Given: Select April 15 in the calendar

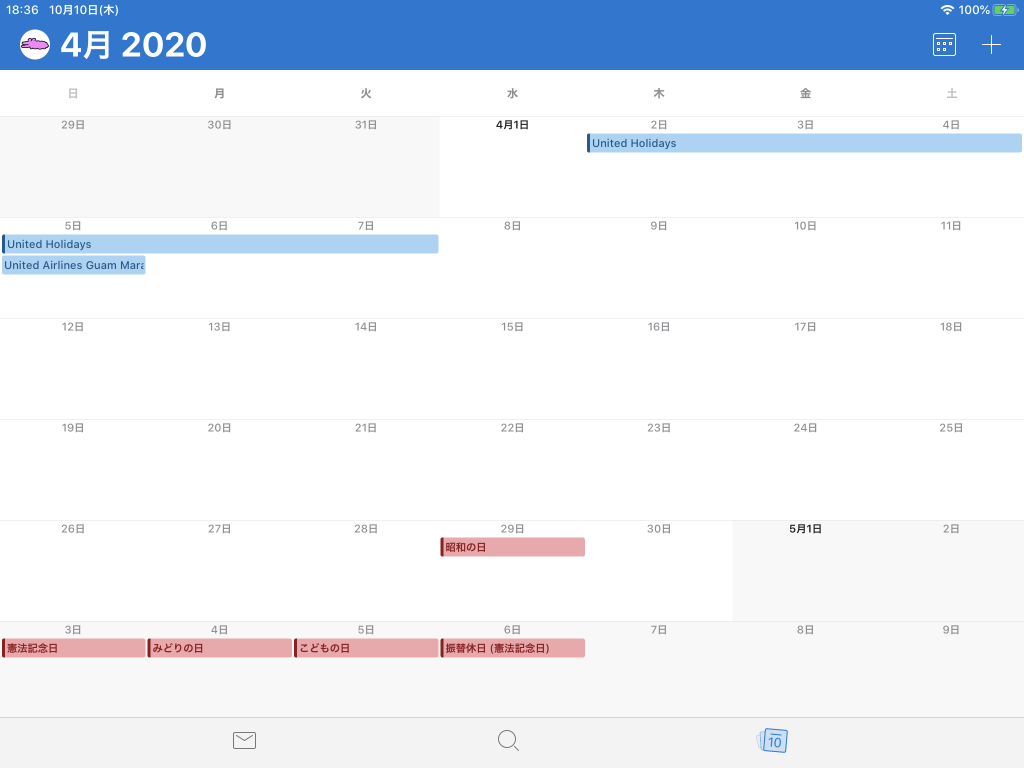Looking at the screenshot, I should [x=512, y=370].
